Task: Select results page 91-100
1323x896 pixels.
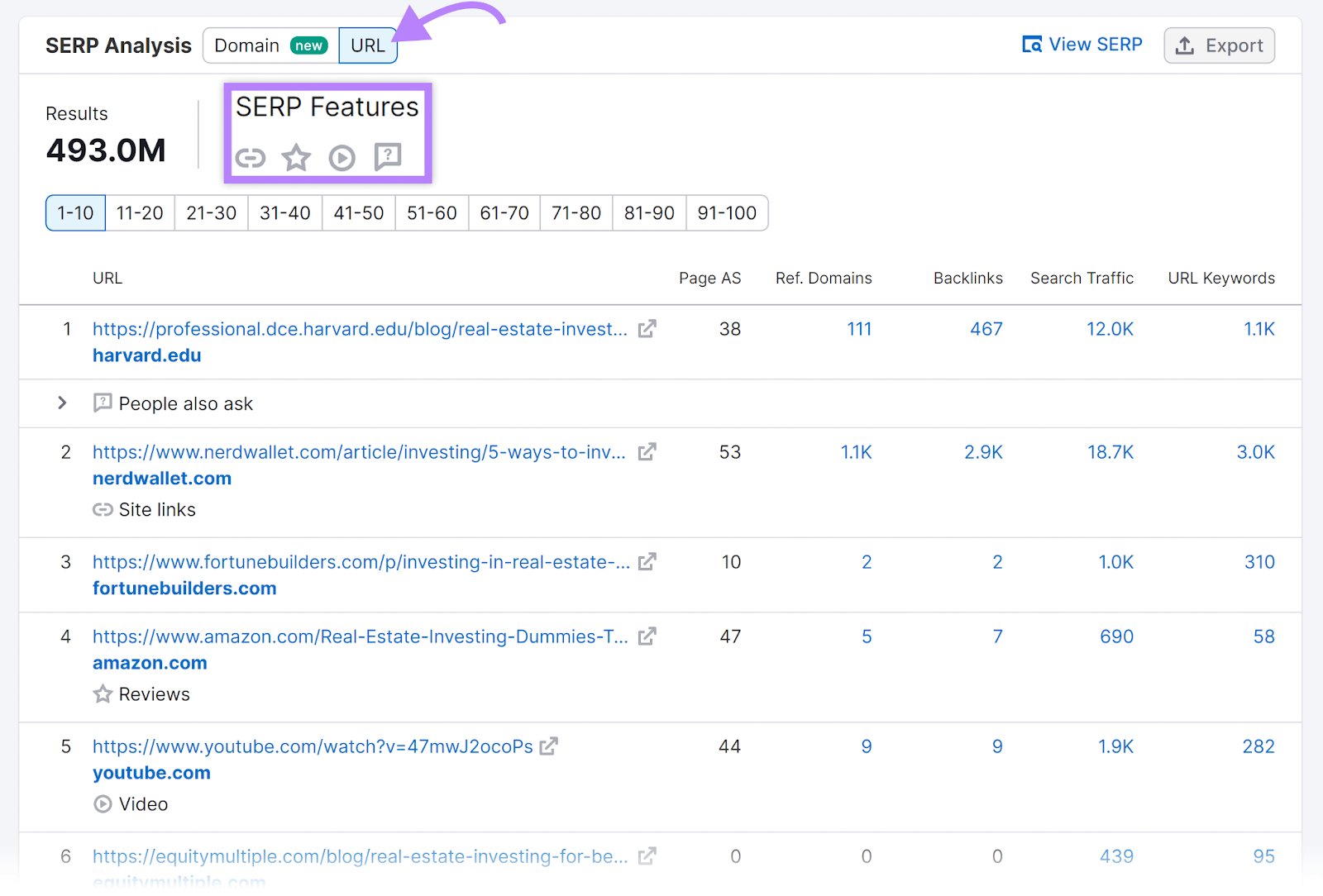Action: pyautogui.click(x=727, y=213)
